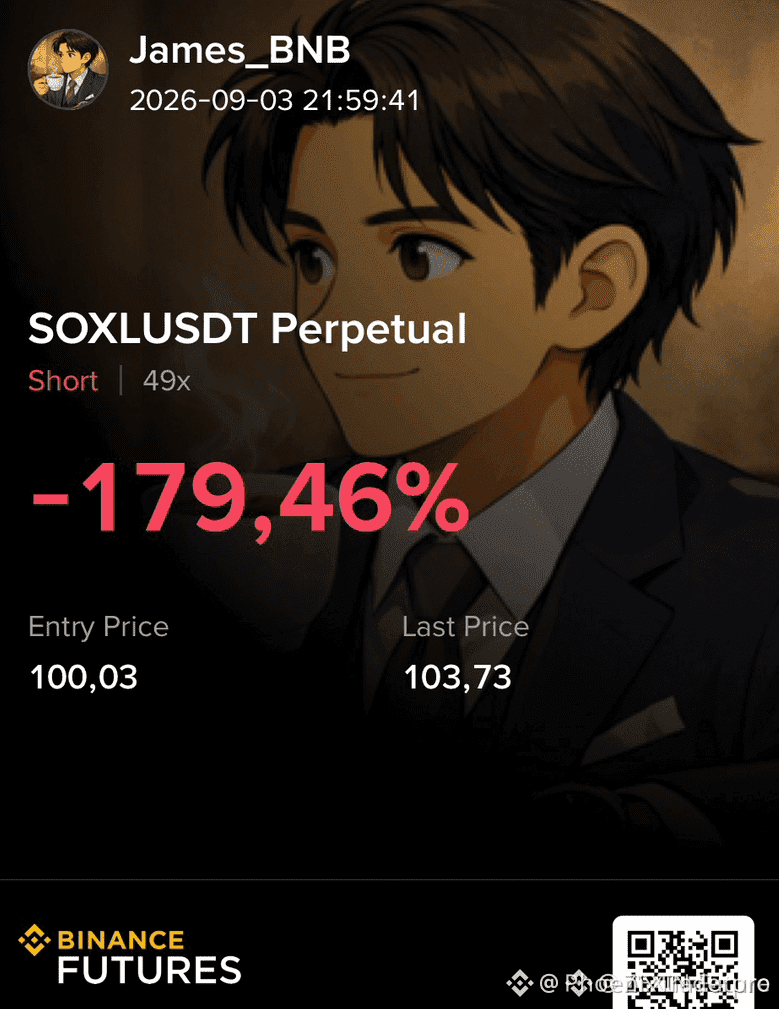Click the BINANCE wordmark text
The width and height of the screenshot is (779, 1009).
[x=121, y=940]
